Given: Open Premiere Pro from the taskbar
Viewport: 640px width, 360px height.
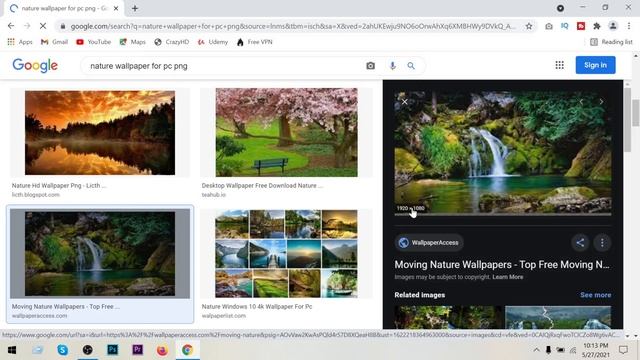Looking at the screenshot, I should (x=138, y=350).
